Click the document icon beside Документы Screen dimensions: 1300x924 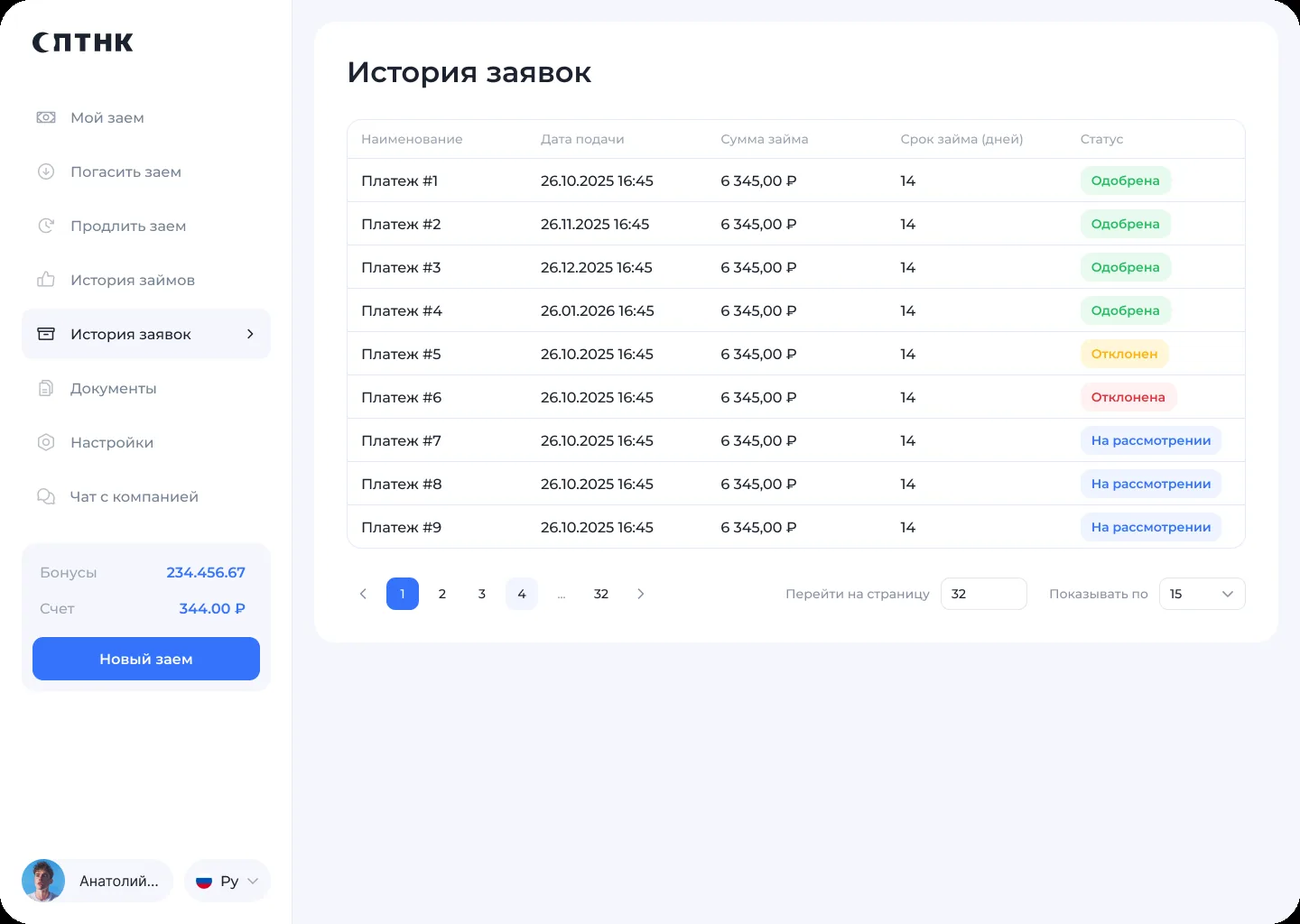(x=46, y=388)
